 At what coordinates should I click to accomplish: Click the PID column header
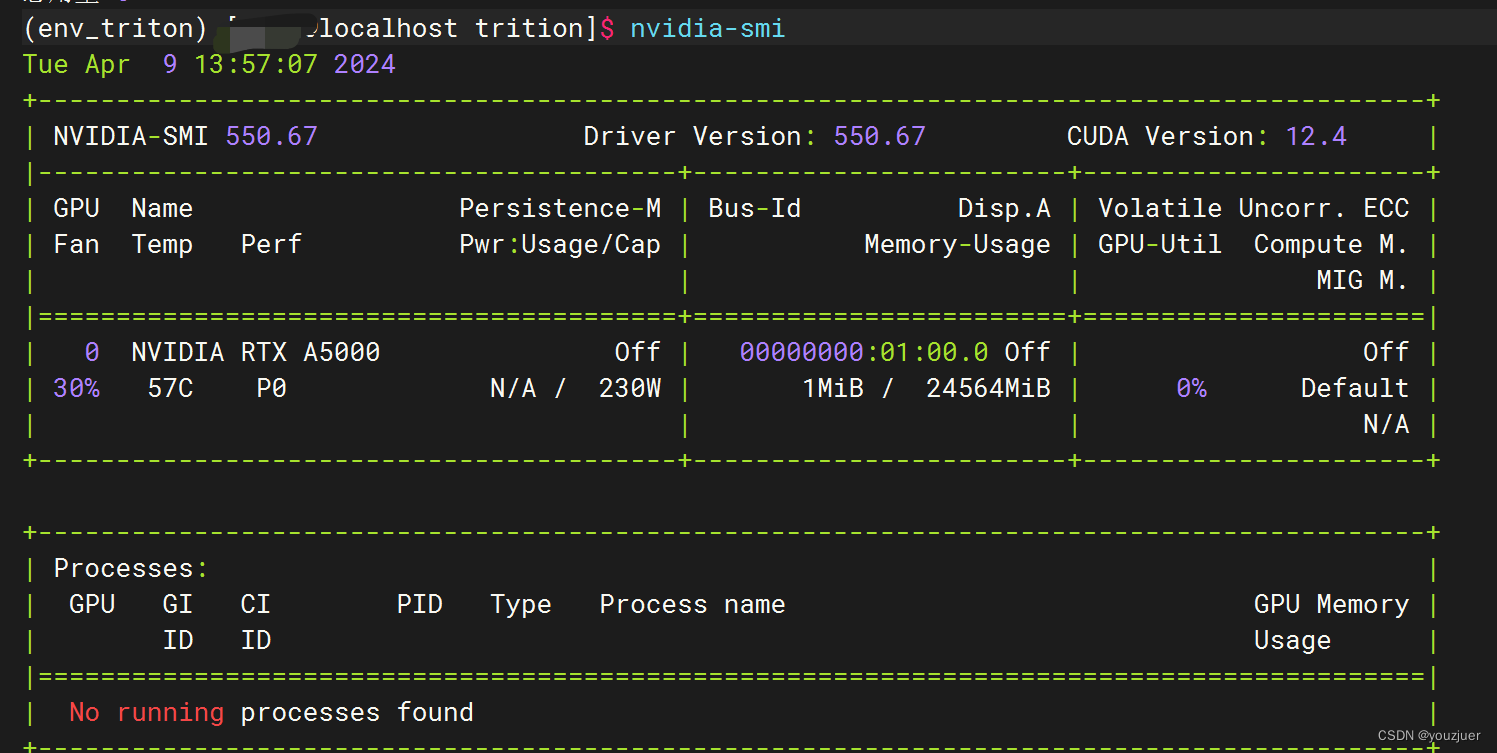click(x=420, y=604)
